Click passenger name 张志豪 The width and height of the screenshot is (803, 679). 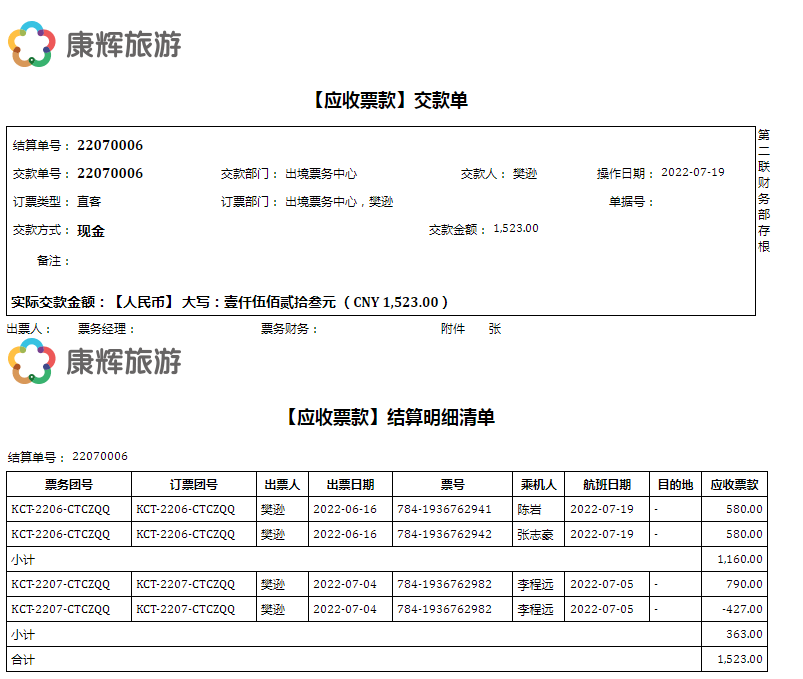click(535, 534)
